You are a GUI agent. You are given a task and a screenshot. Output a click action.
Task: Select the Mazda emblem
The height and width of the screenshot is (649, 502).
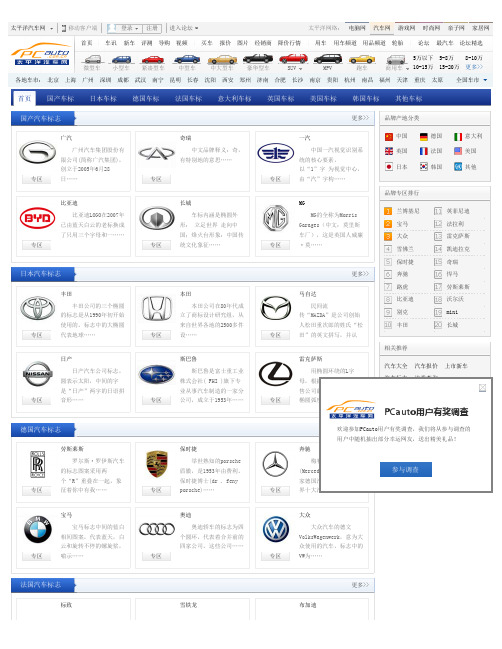[x=276, y=308]
